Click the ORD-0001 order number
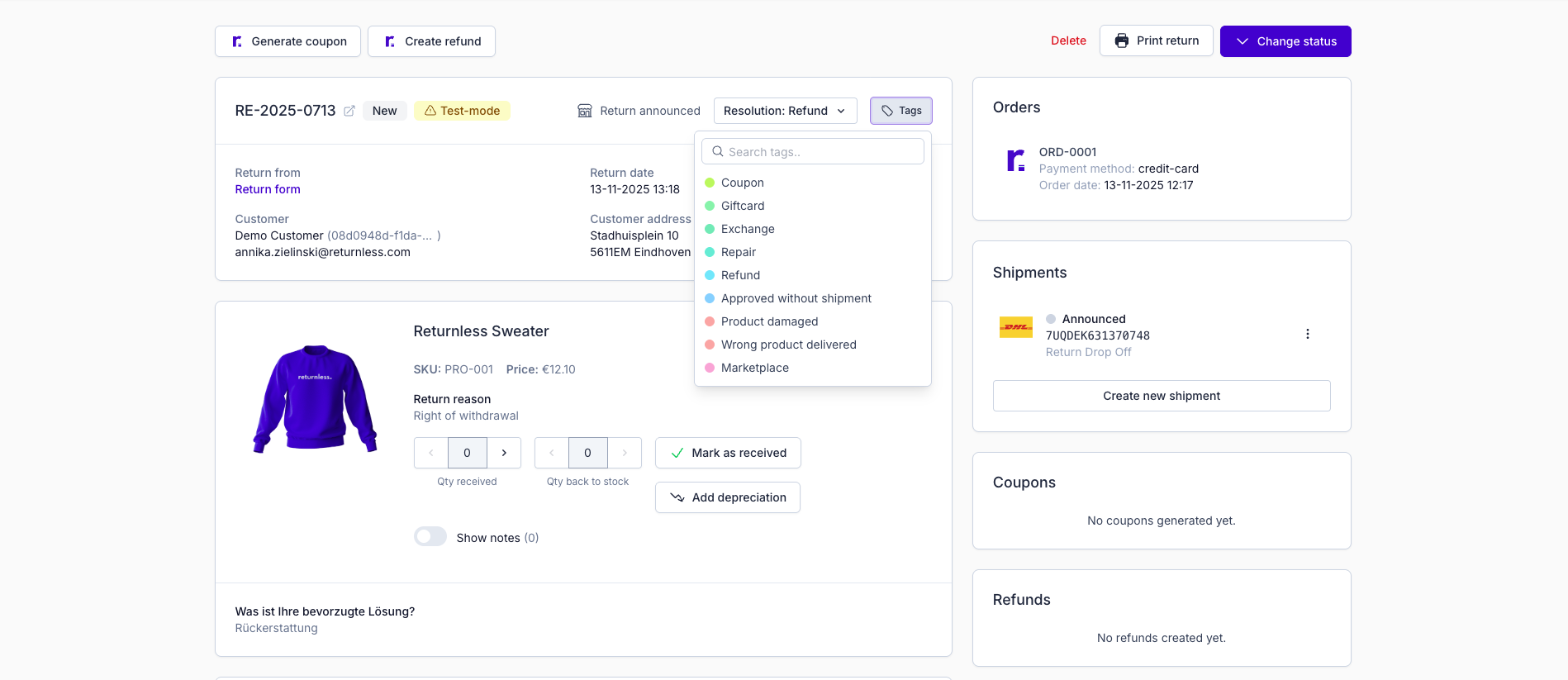1568x680 pixels. [1068, 152]
